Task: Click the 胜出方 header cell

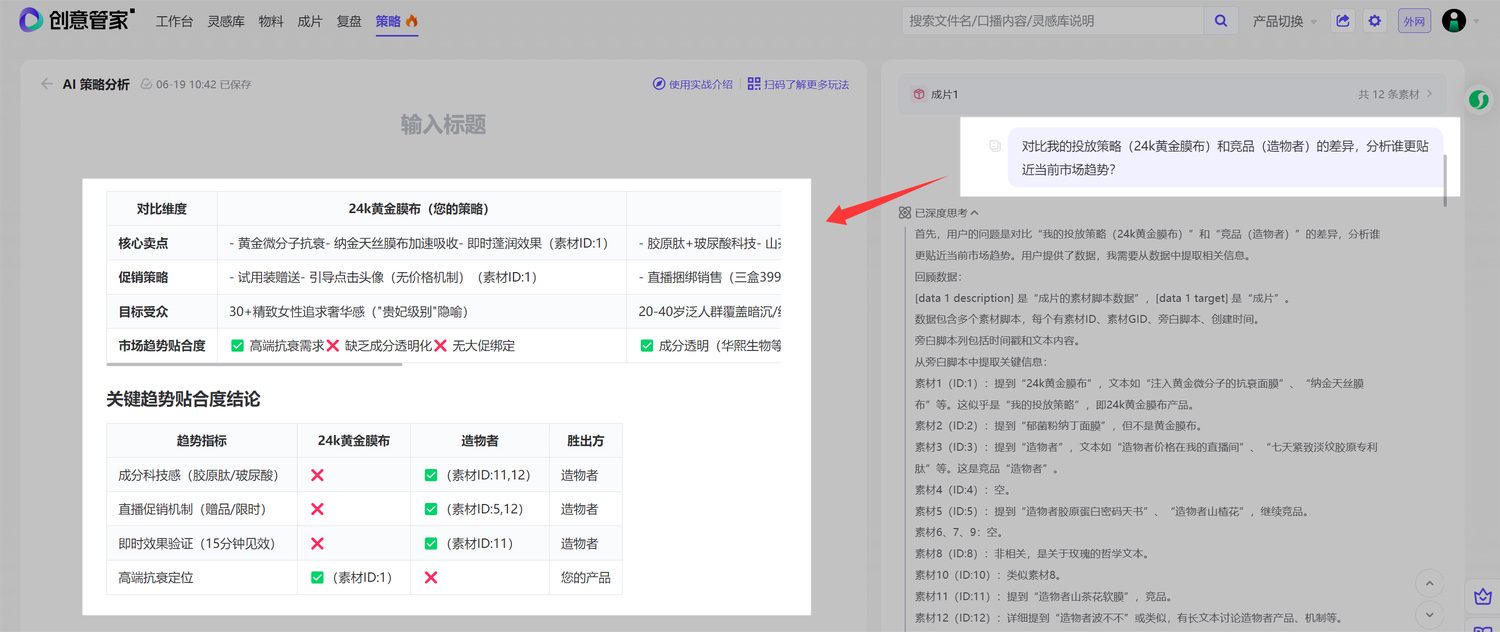Action: [x=585, y=440]
